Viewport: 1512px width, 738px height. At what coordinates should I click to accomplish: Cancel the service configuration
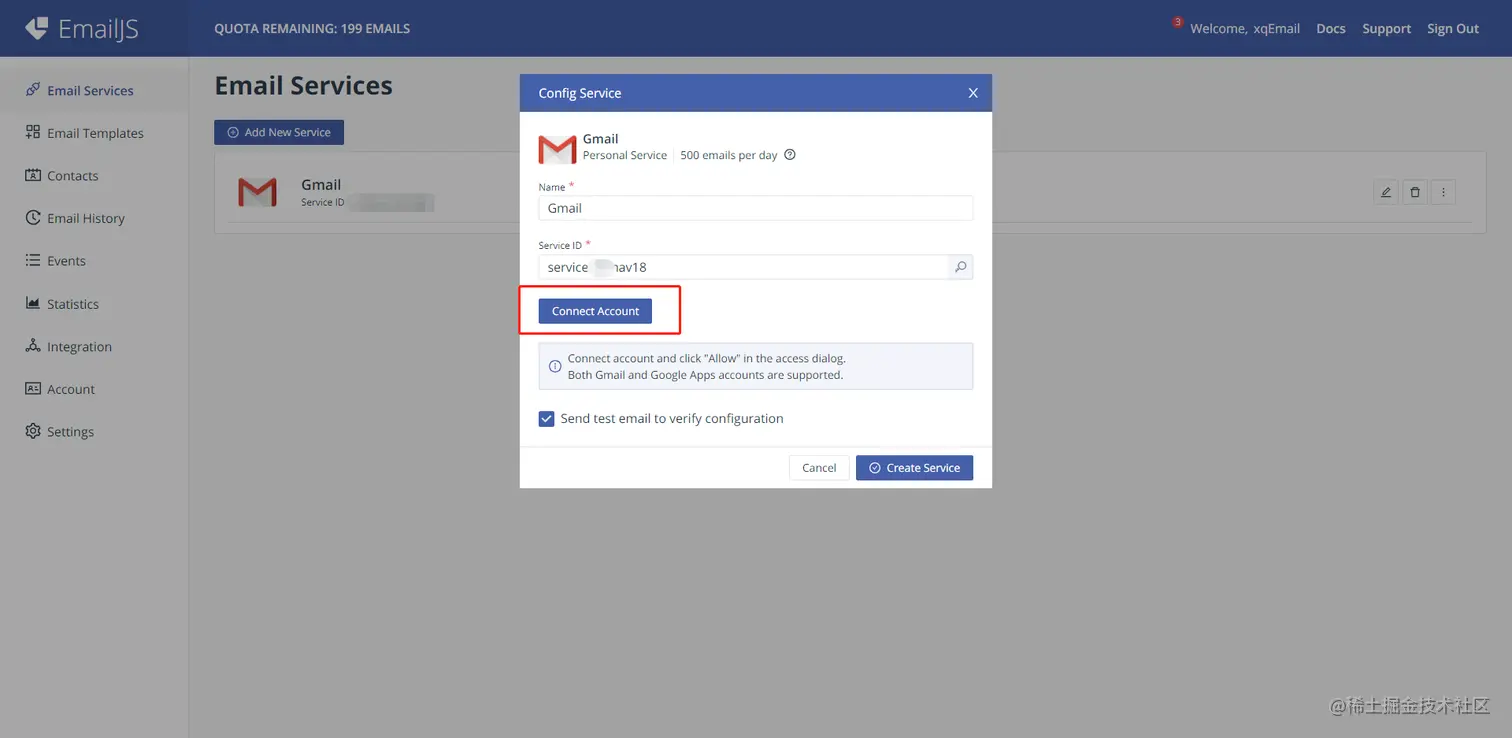coord(819,468)
